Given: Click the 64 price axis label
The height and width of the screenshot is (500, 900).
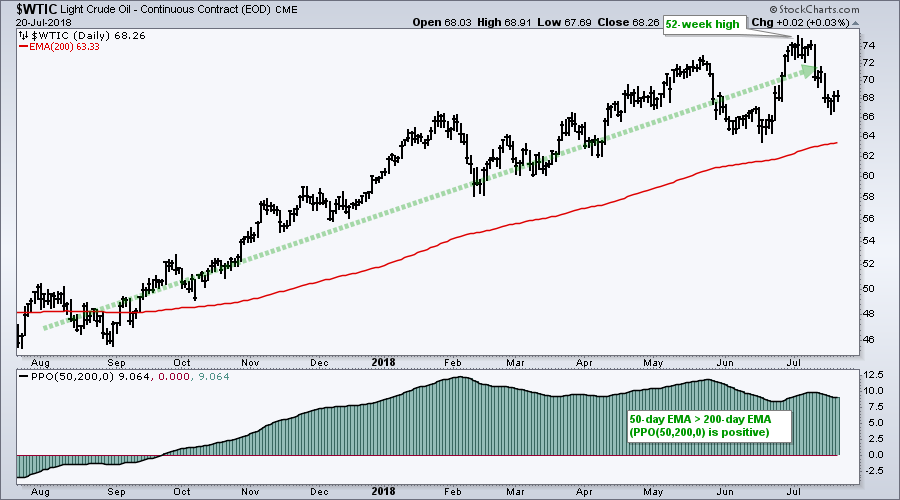Looking at the screenshot, I should pyautogui.click(x=868, y=135).
